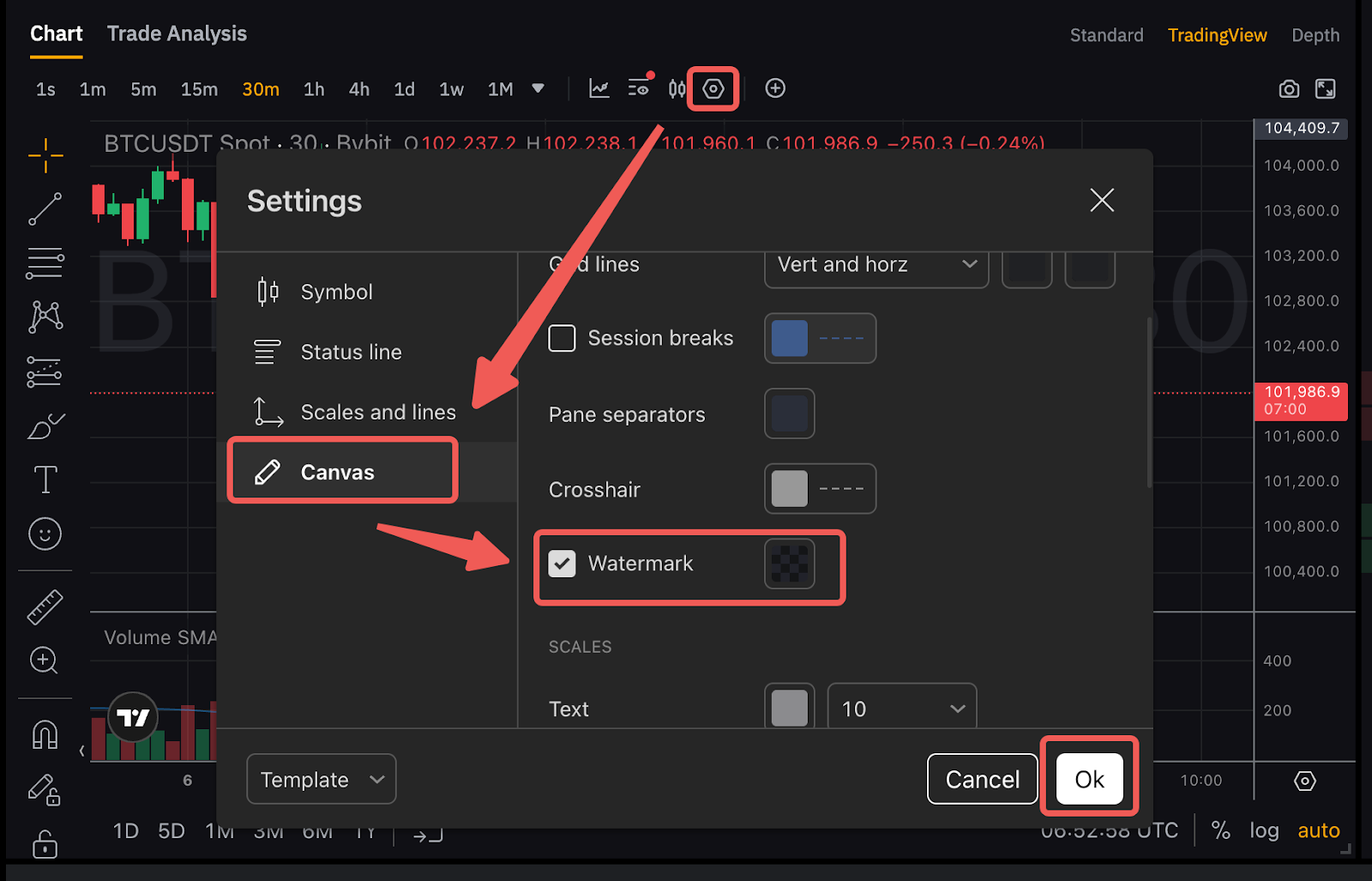
Task: Select the Text annotation tool
Action: coord(45,480)
